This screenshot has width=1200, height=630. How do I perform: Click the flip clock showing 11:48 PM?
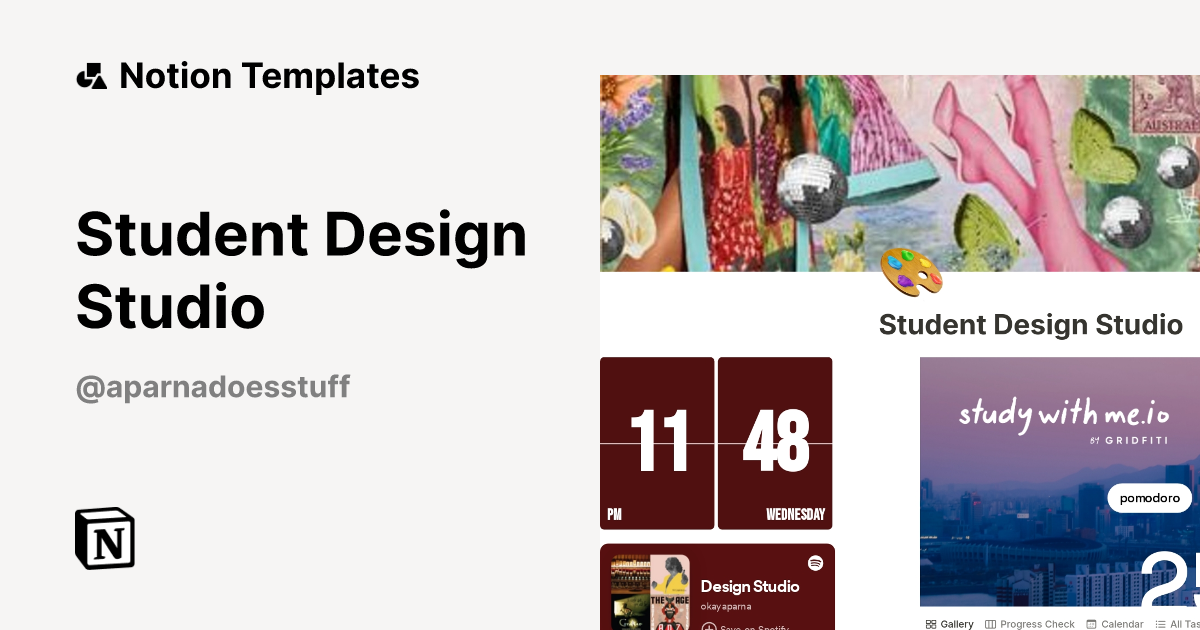pyautogui.click(x=716, y=443)
